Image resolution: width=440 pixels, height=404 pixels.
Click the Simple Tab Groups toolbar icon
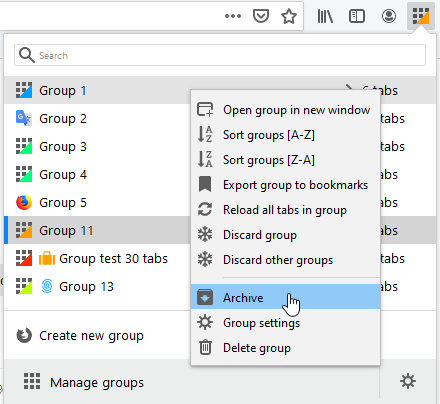421,16
